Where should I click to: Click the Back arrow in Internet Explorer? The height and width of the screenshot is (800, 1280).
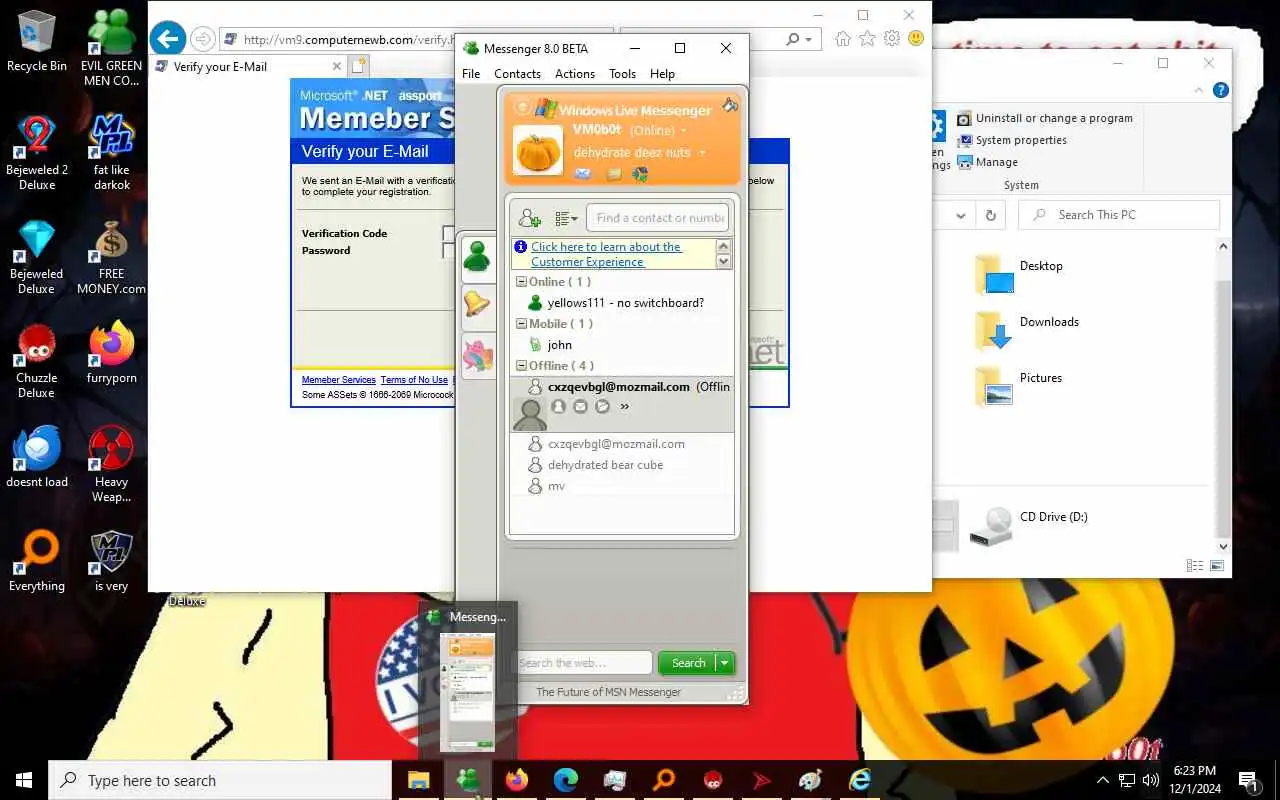(x=167, y=40)
